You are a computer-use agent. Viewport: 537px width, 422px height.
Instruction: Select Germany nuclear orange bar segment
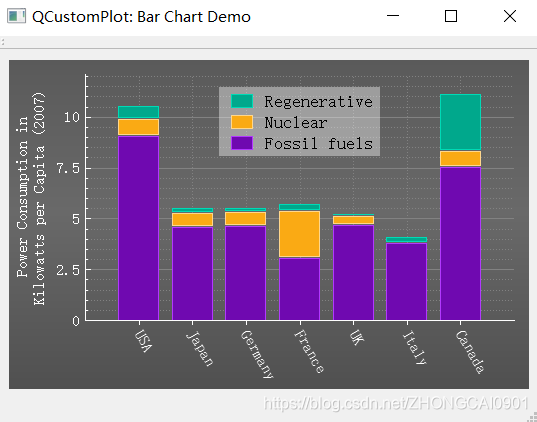pos(246,218)
